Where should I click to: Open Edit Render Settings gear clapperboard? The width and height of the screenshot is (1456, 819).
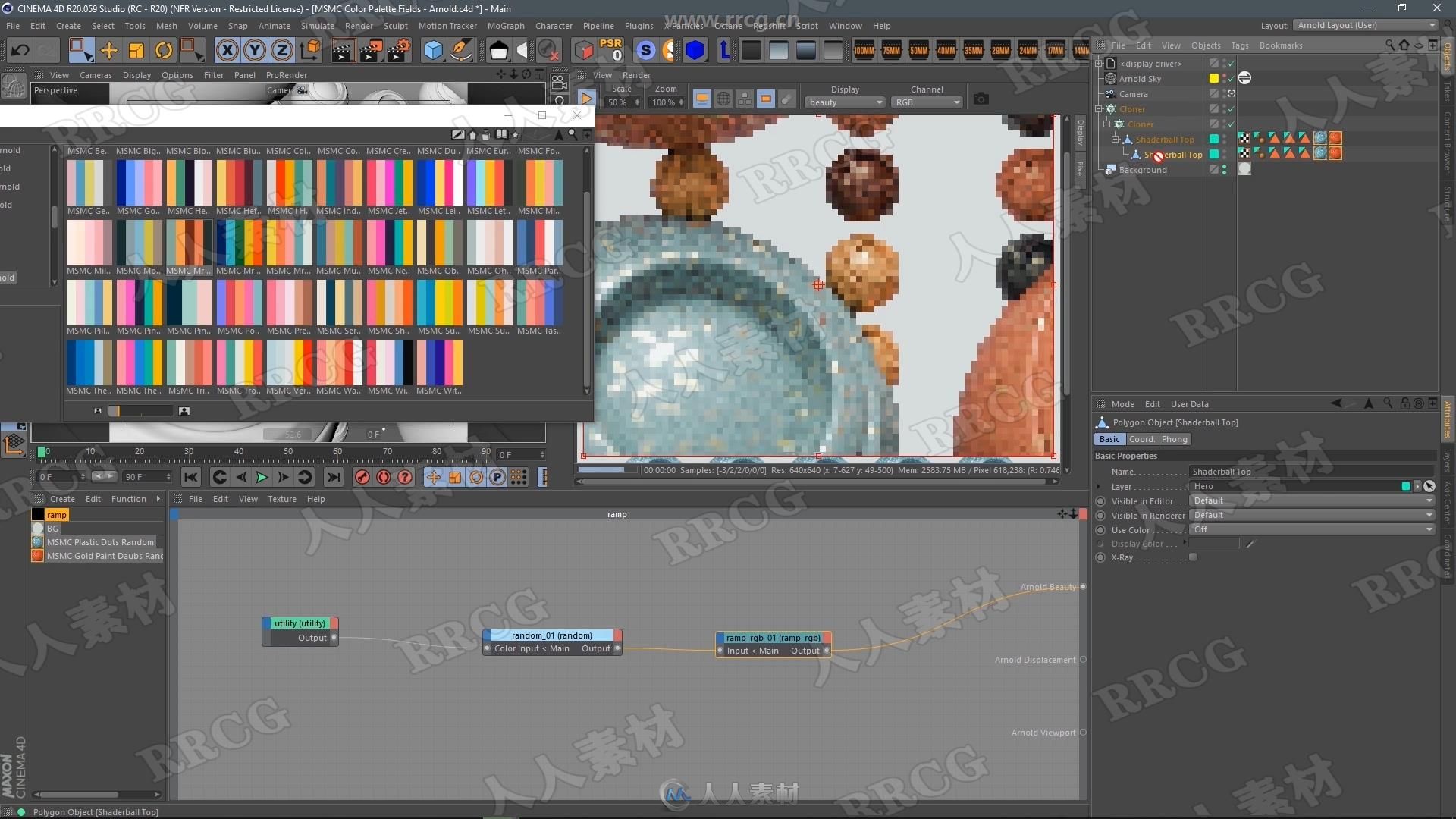coord(398,51)
